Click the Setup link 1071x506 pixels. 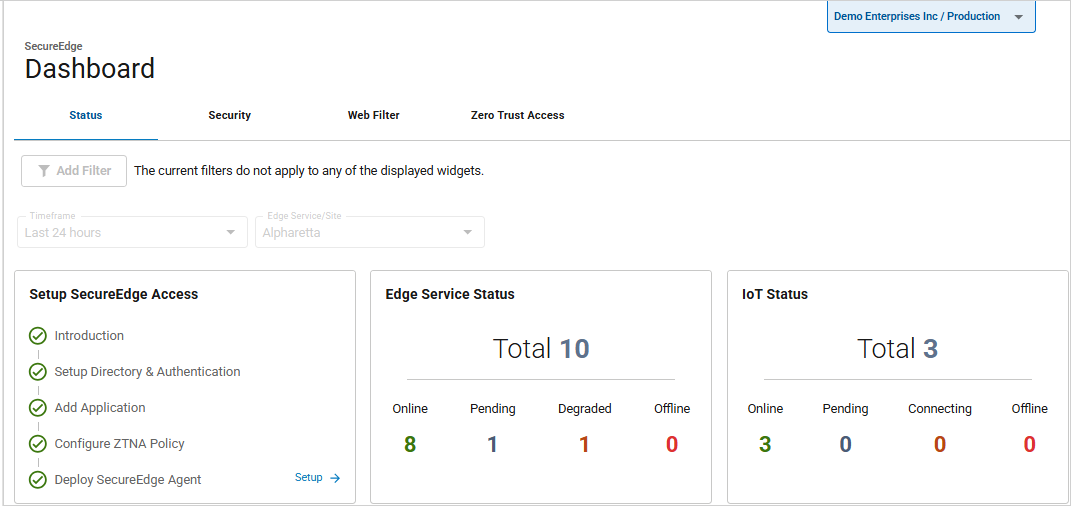pyautogui.click(x=309, y=478)
